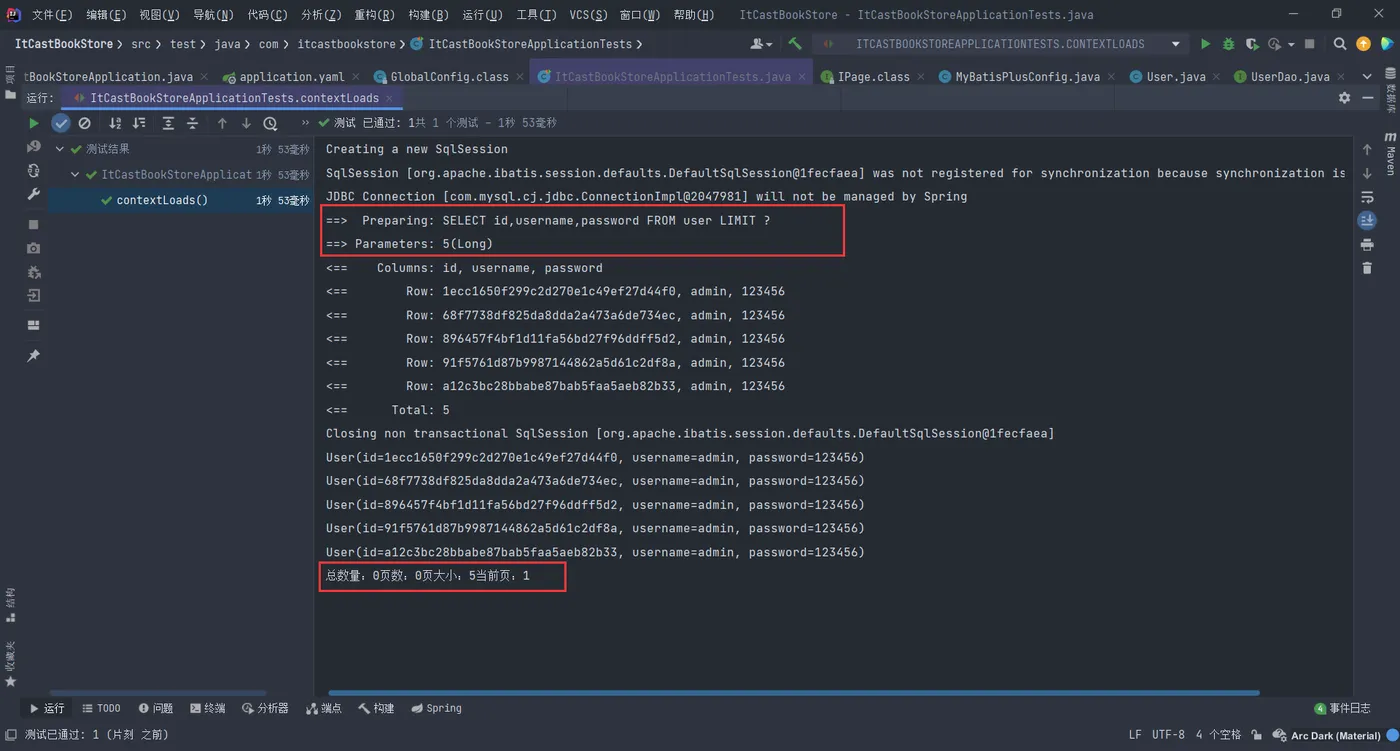Open run configuration wrench settings
Image resolution: width=1400 pixels, height=751 pixels.
33,195
